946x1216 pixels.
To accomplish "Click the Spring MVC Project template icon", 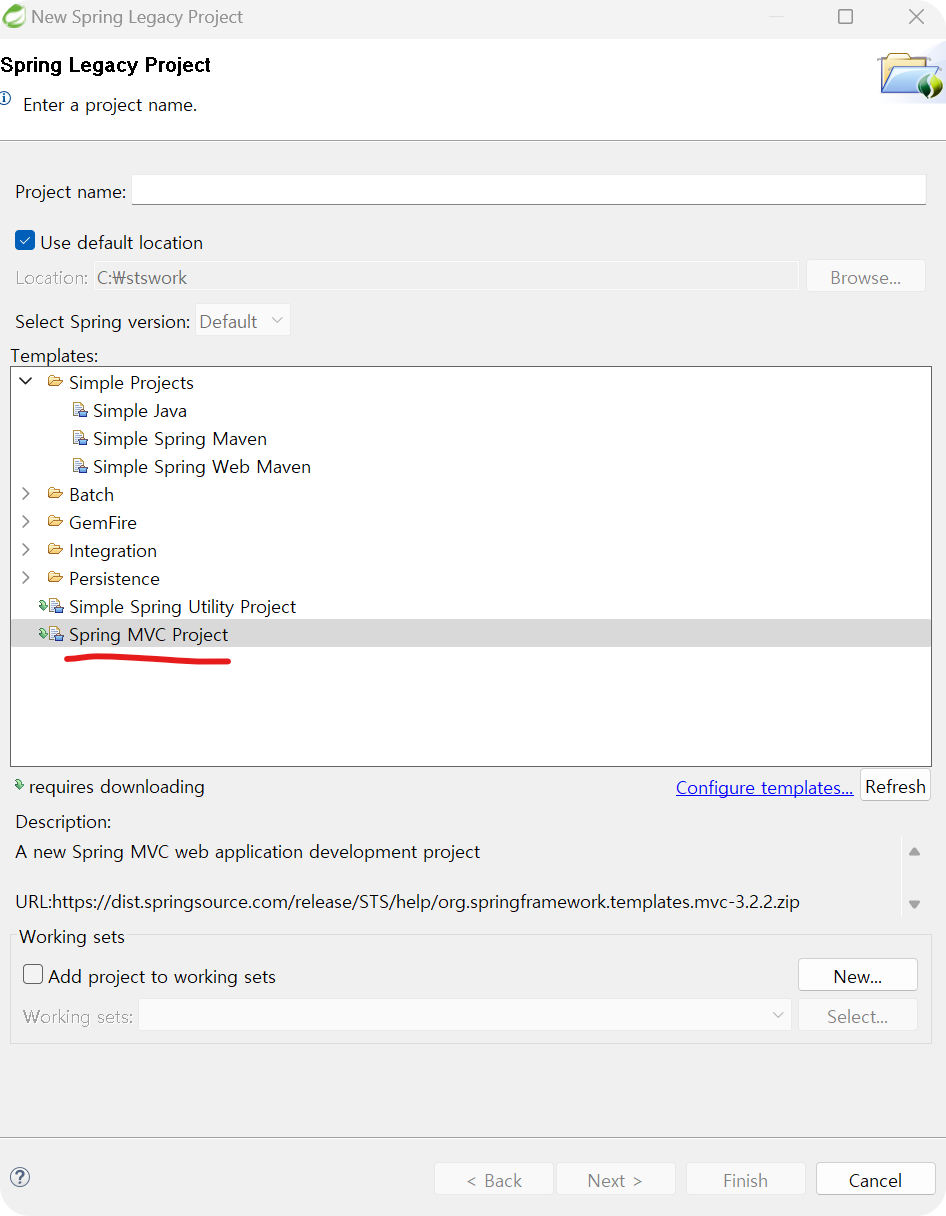I will point(51,634).
